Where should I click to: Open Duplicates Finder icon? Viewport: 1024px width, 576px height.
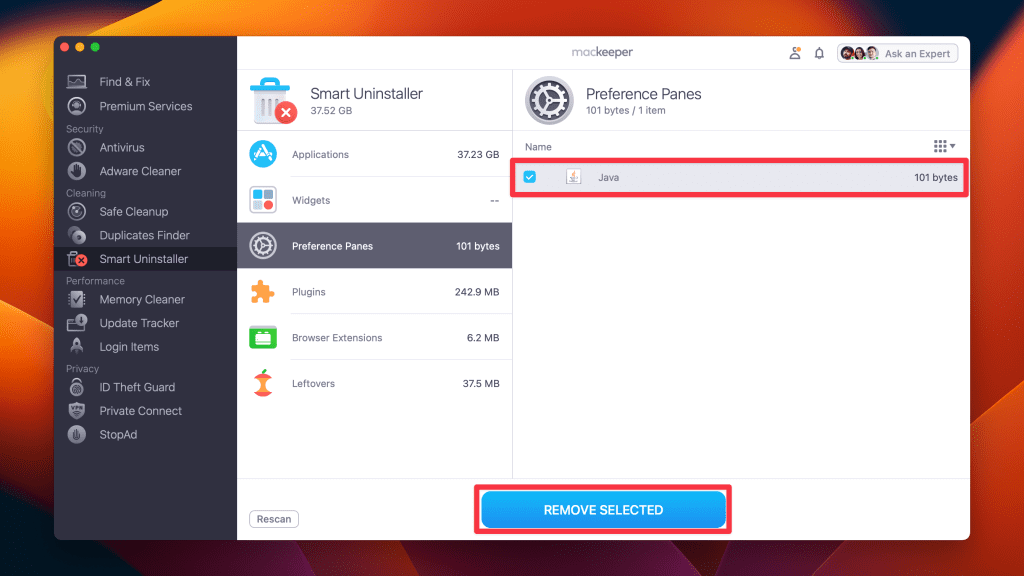[76, 235]
